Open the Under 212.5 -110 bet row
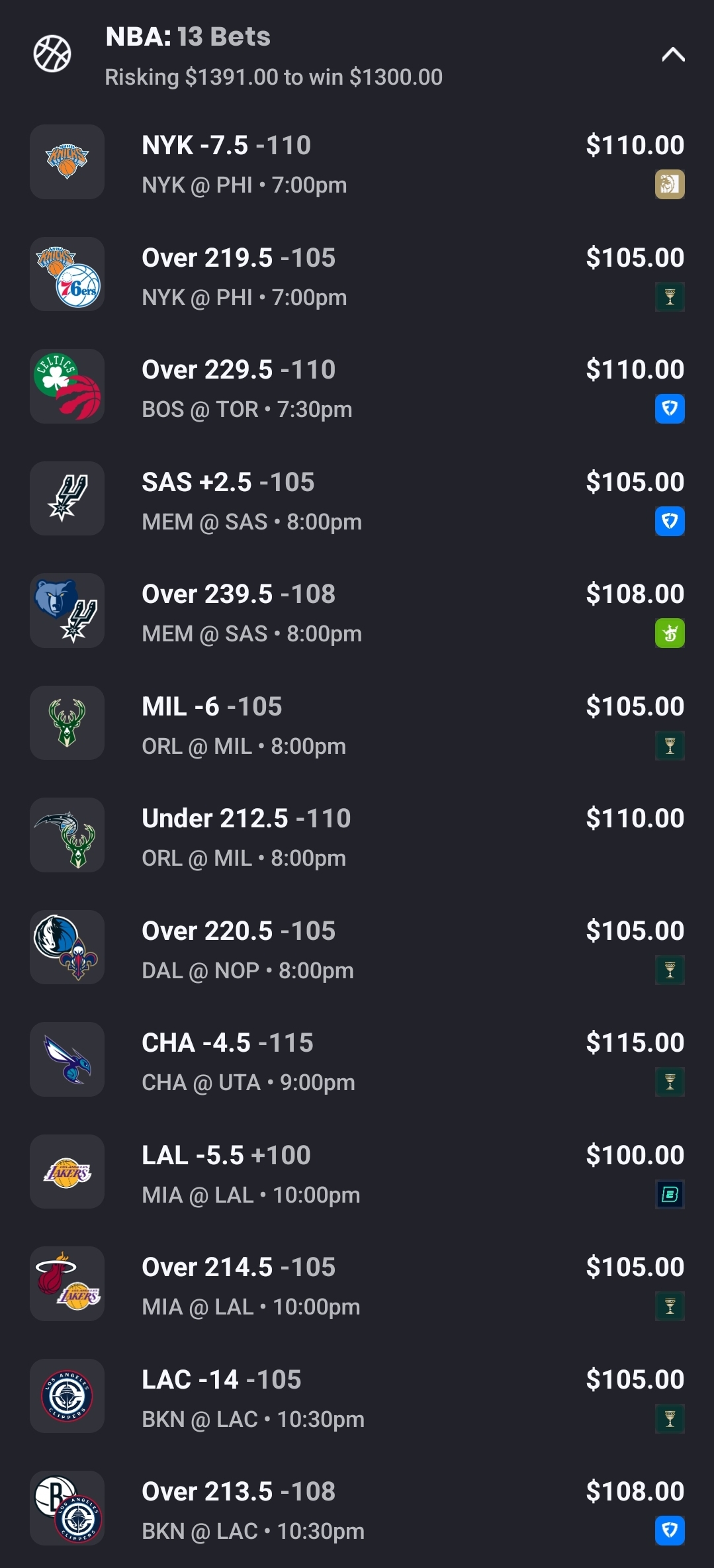The width and height of the screenshot is (714, 1568). [246, 819]
